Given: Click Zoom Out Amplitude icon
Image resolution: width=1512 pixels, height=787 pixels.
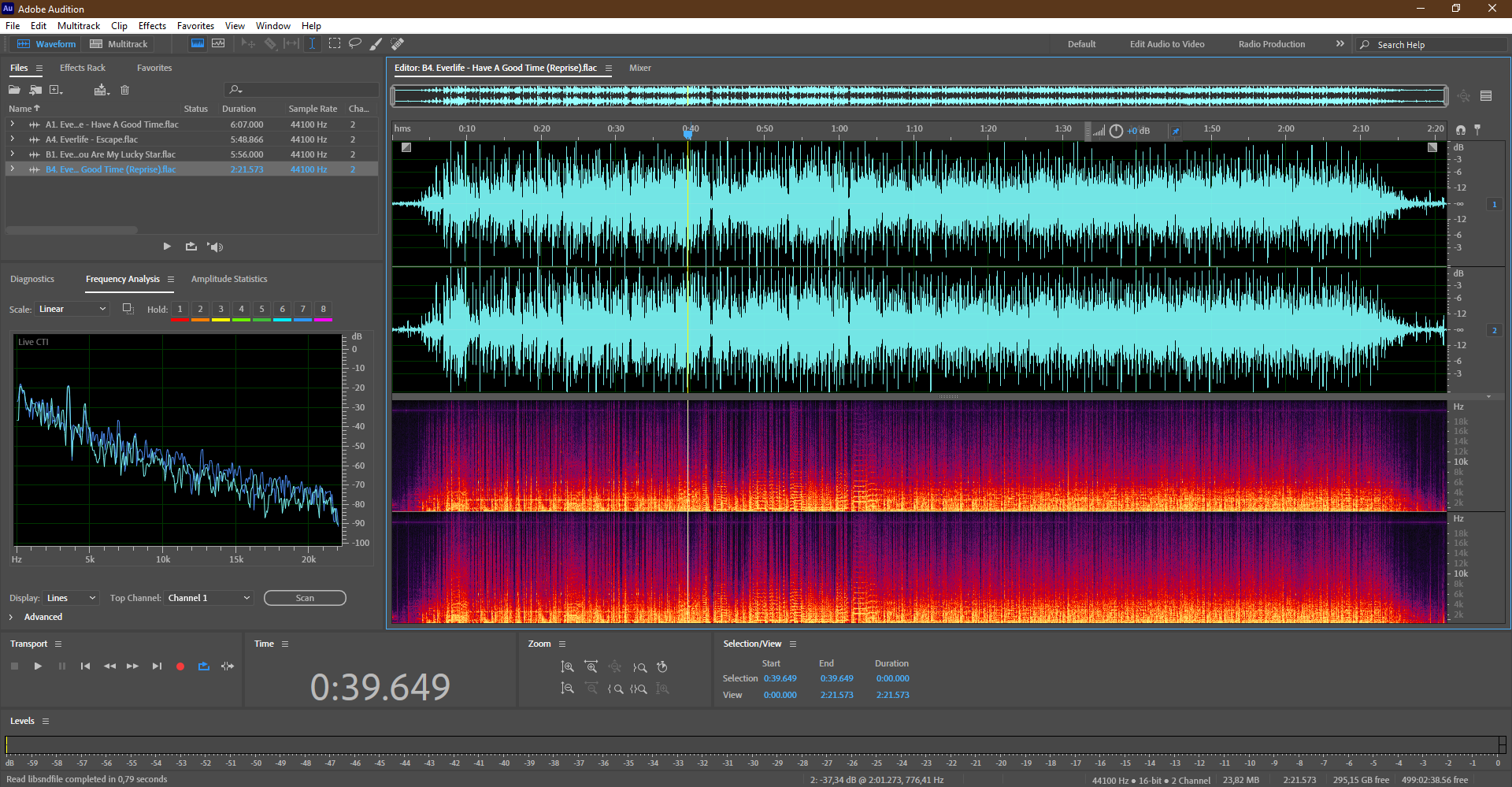Looking at the screenshot, I should (x=567, y=689).
